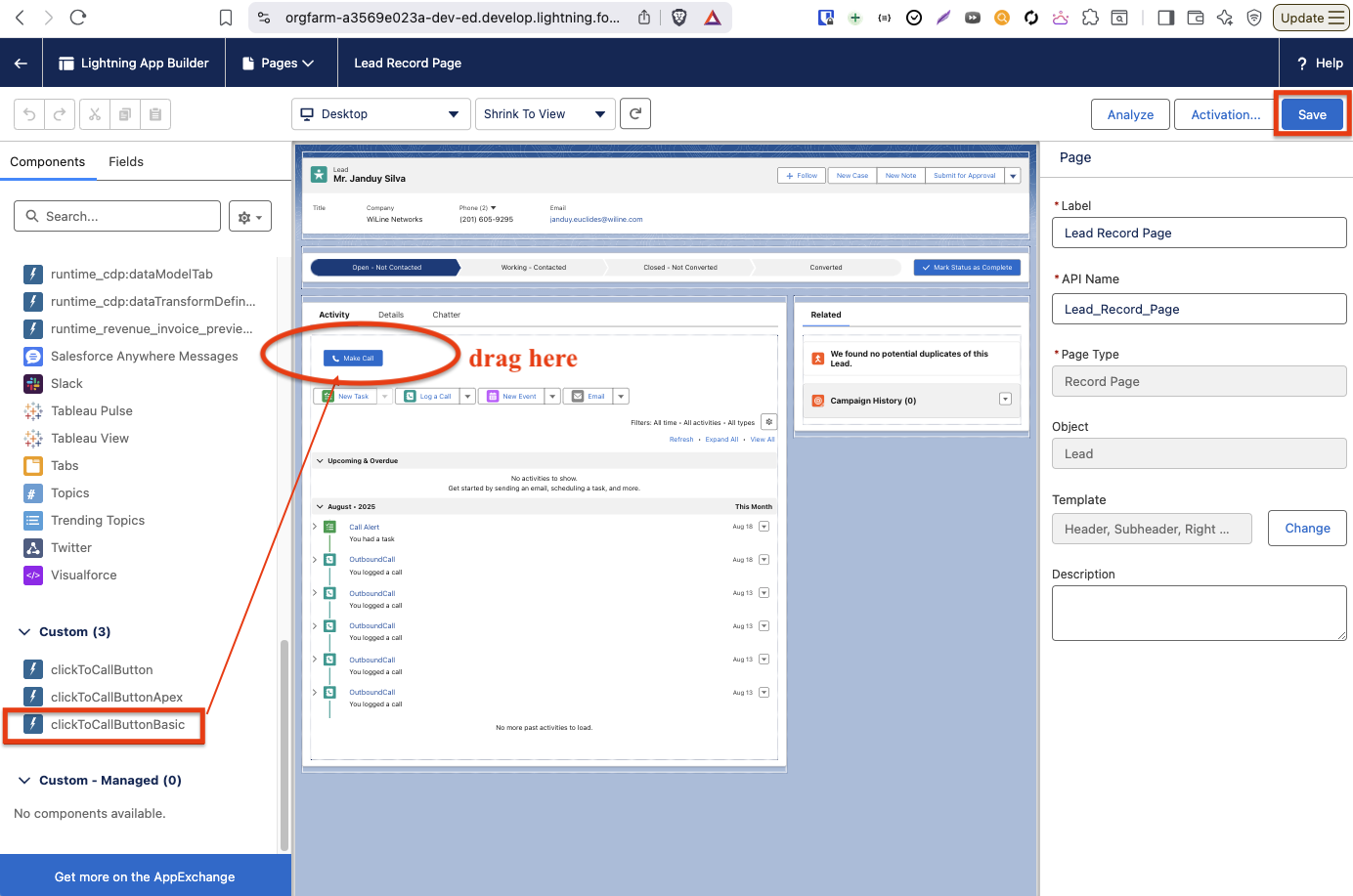
Task: Switch to the Fields tab
Action: 126,162
